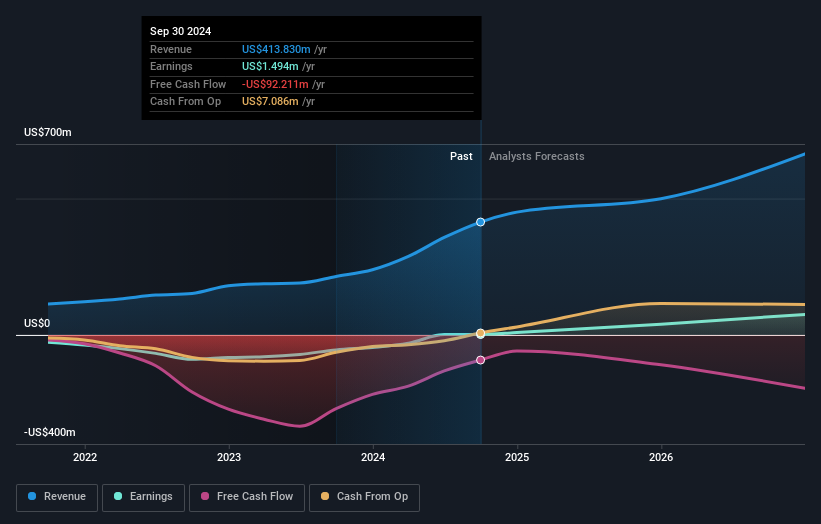Screen dimensions: 821x524
Task: Click the Cash From Op label in tooltip
Action: point(185,102)
